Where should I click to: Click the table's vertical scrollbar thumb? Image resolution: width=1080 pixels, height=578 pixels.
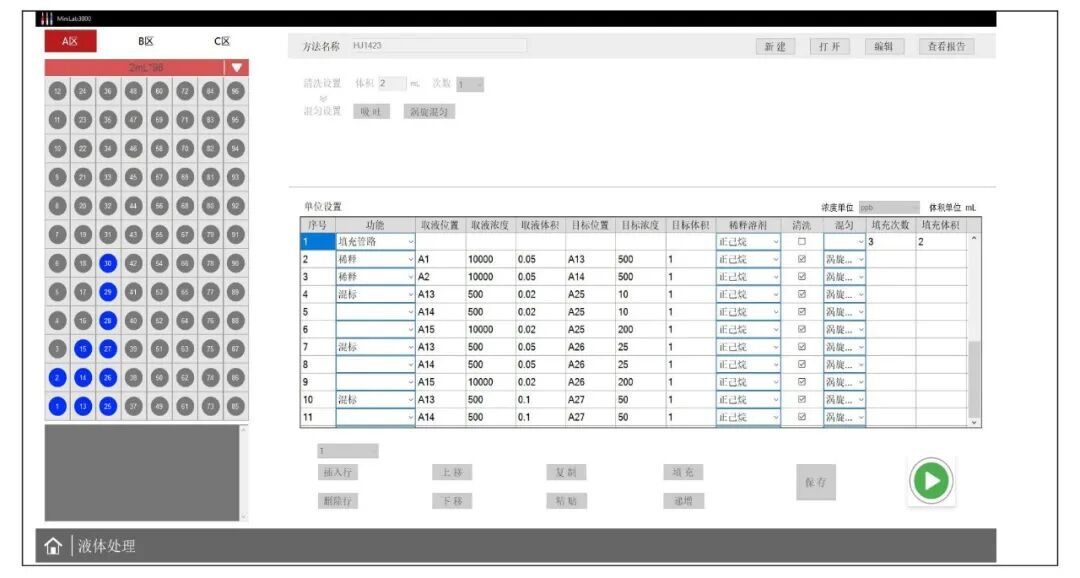pyautogui.click(x=974, y=378)
